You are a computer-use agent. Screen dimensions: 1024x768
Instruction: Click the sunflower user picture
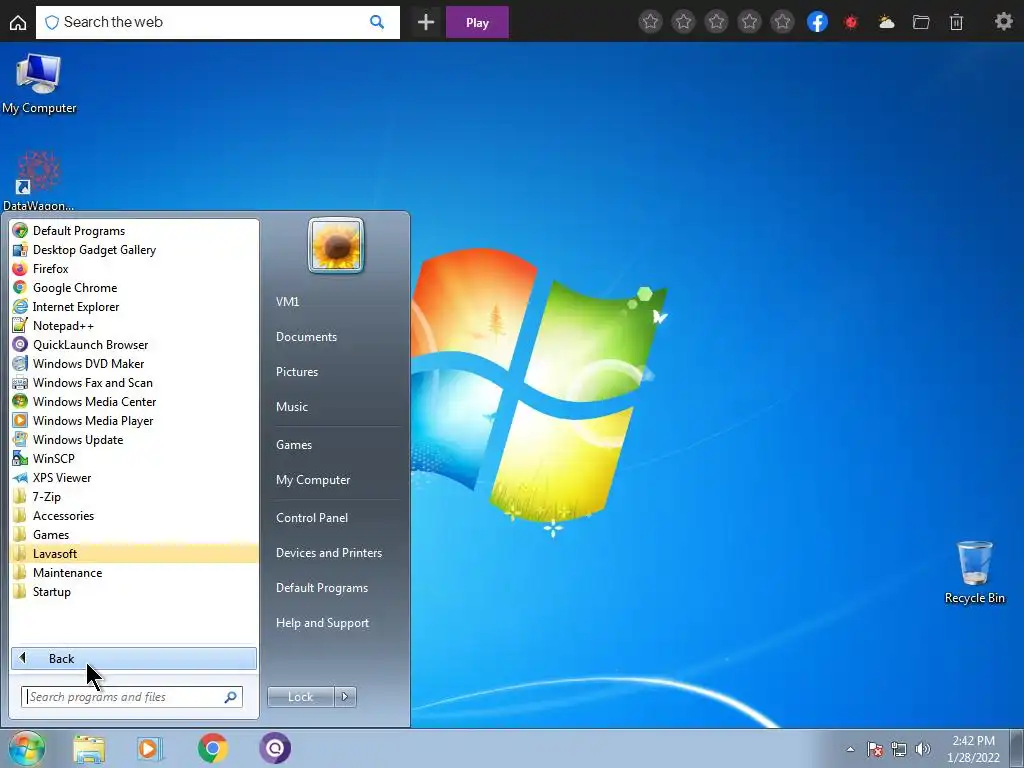point(336,245)
